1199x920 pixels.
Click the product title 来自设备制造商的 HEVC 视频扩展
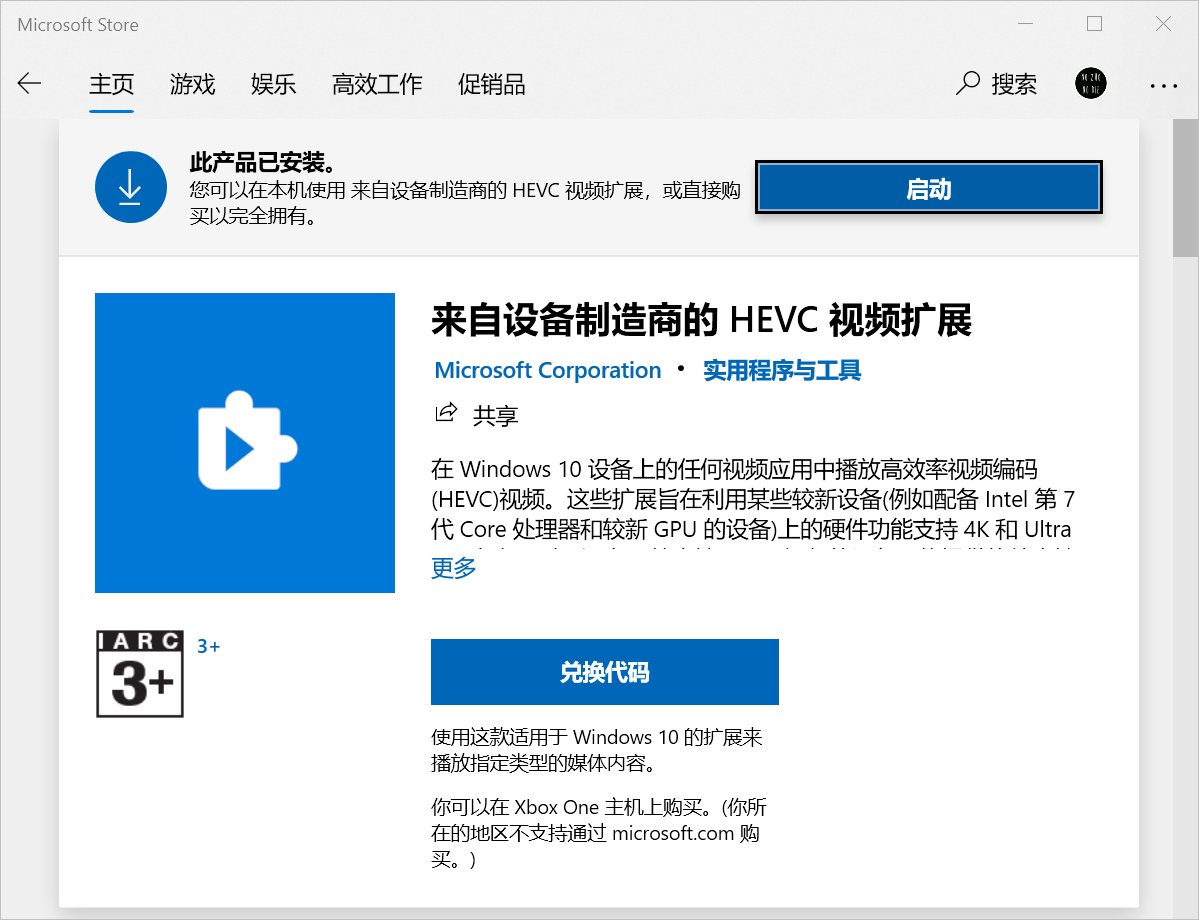pyautogui.click(x=701, y=320)
